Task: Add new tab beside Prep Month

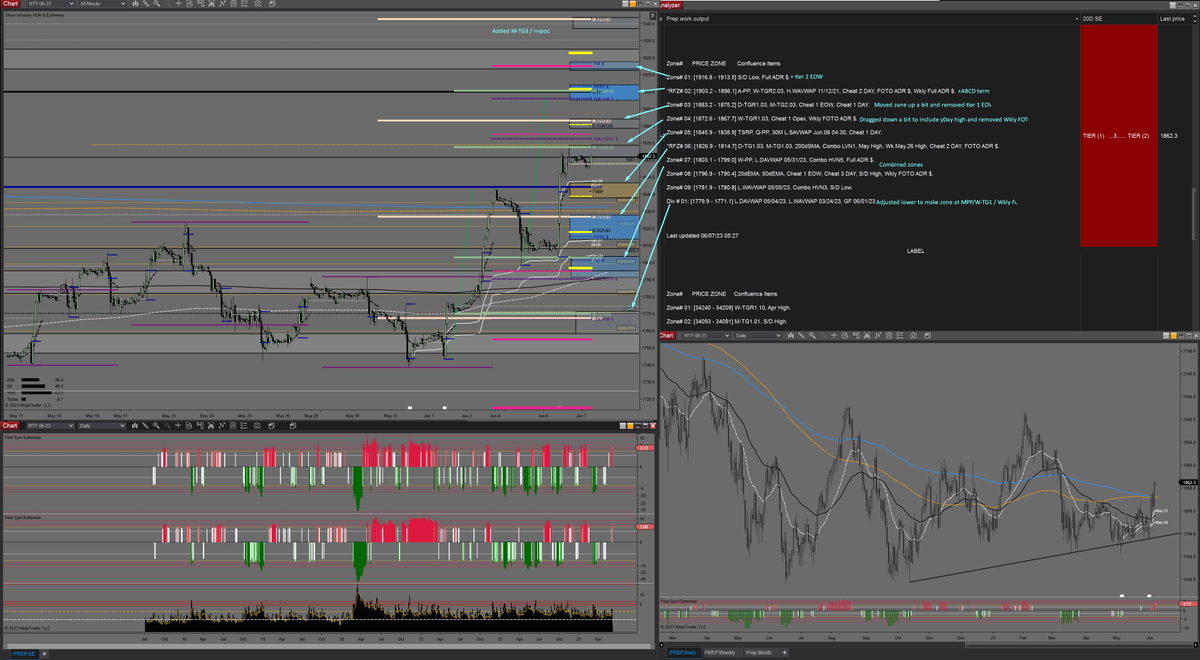Action: click(x=784, y=653)
